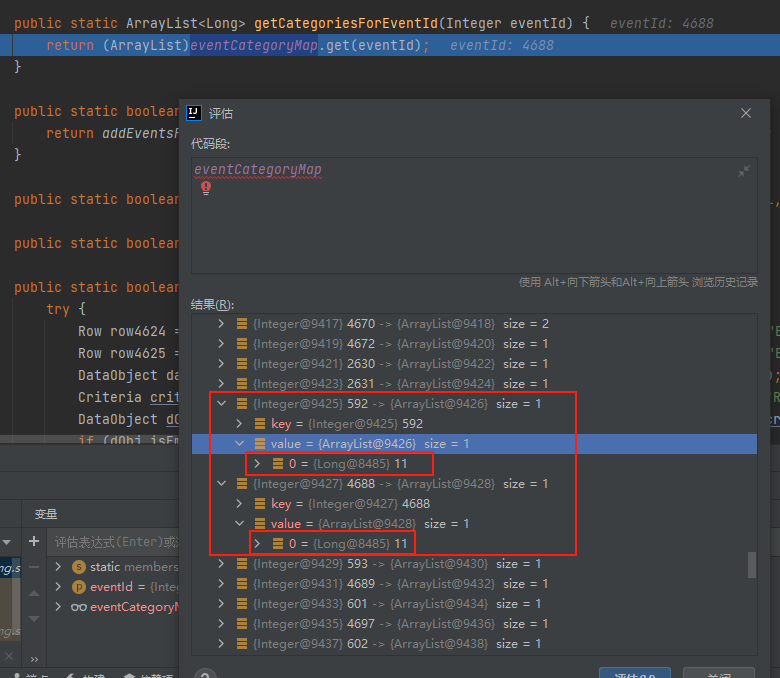The height and width of the screenshot is (678, 780).
Task: Close the 评估 dialog with the X
Action: pos(746,113)
